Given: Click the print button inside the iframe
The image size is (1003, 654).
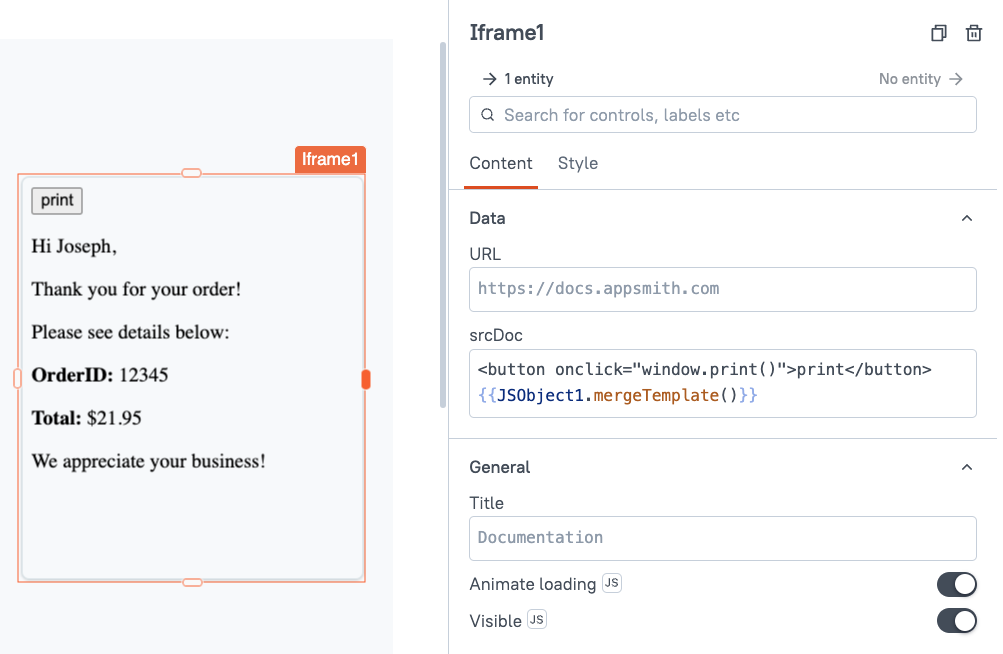Looking at the screenshot, I should [56, 200].
